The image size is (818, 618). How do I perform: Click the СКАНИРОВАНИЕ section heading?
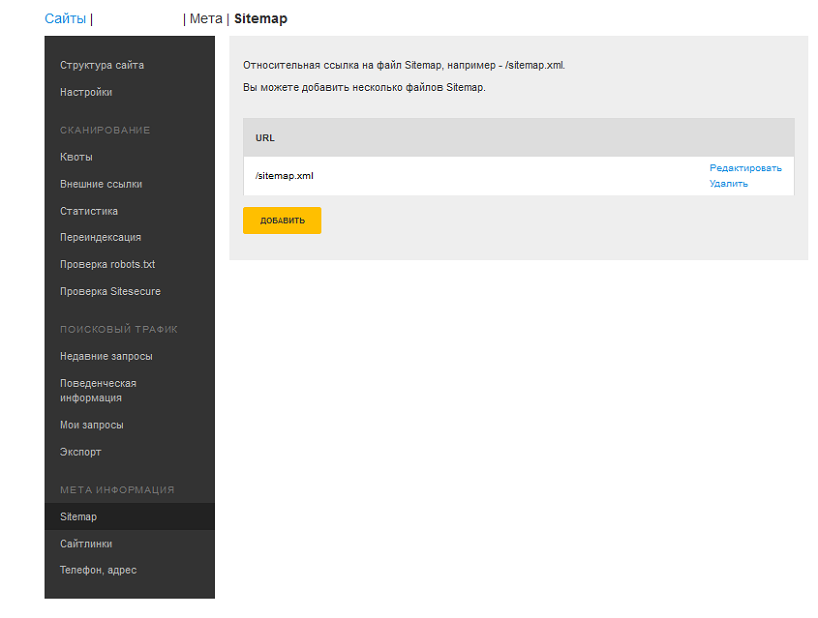pos(105,130)
